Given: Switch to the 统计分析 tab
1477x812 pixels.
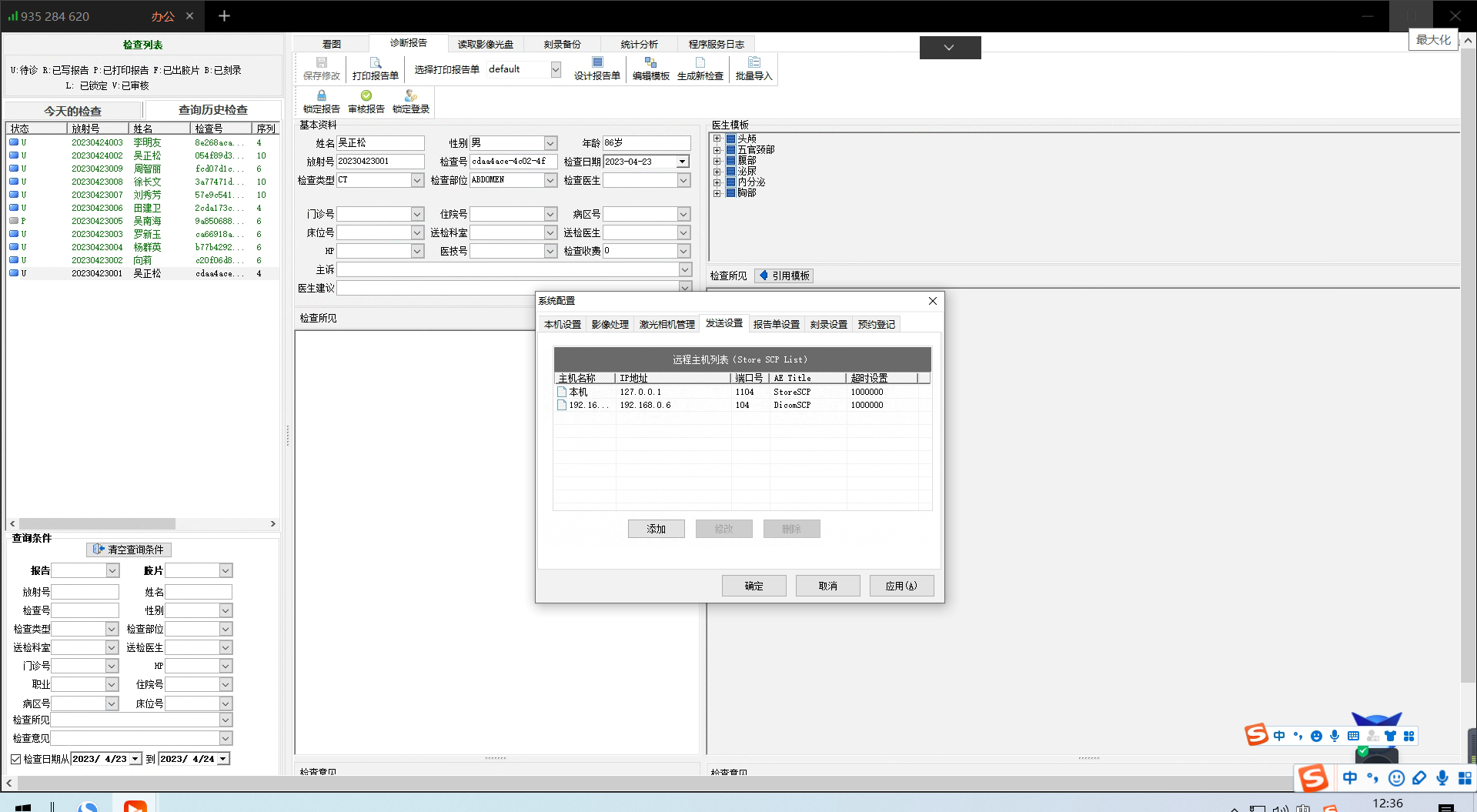Looking at the screenshot, I should 639,45.
